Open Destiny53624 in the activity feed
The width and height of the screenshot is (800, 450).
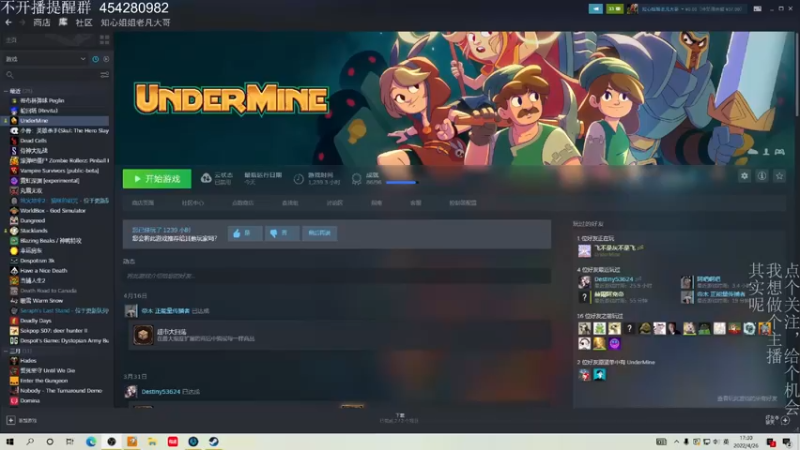[x=161, y=392]
